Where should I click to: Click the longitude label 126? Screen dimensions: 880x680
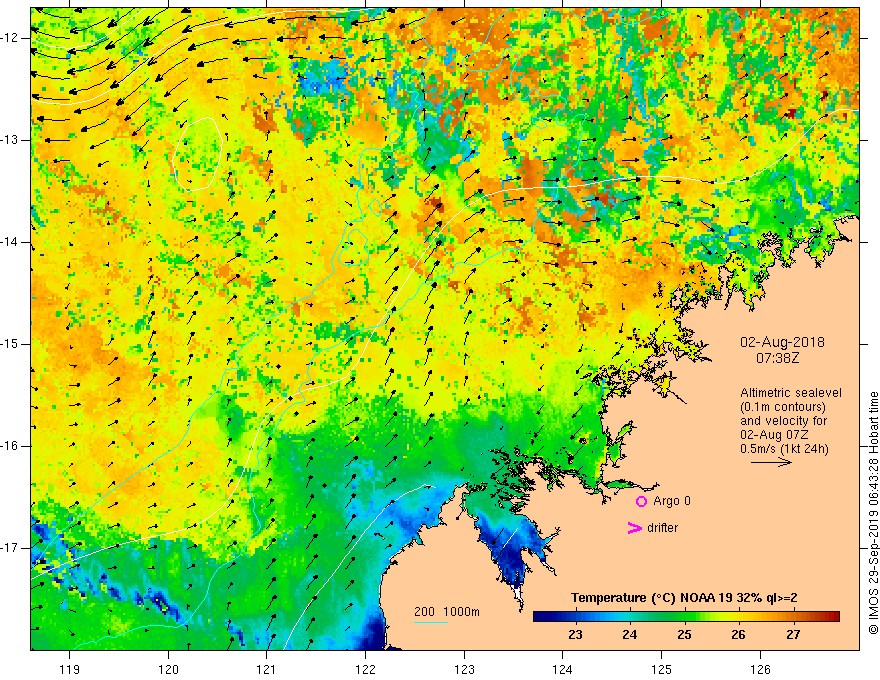(760, 669)
